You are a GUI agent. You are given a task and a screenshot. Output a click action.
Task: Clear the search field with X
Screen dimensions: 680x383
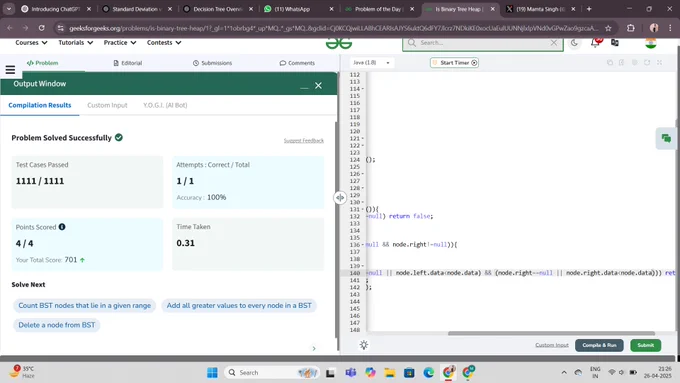(554, 43)
